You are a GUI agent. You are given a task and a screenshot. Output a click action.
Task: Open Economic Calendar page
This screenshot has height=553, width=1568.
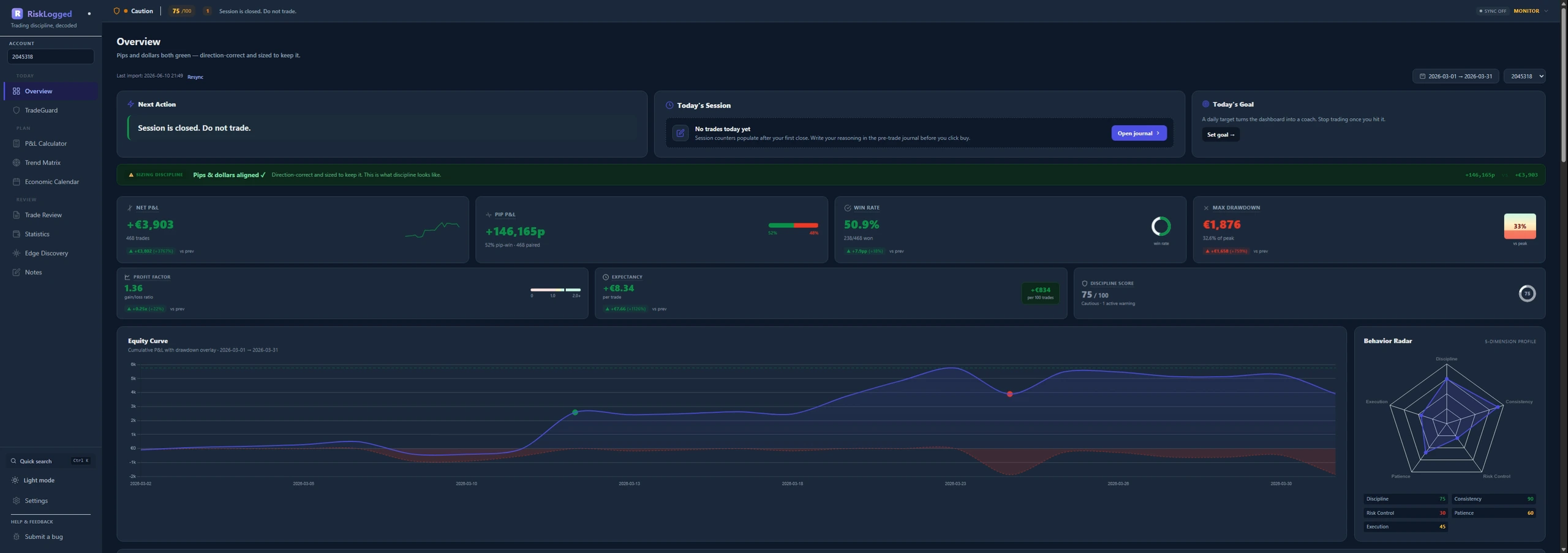(x=51, y=182)
